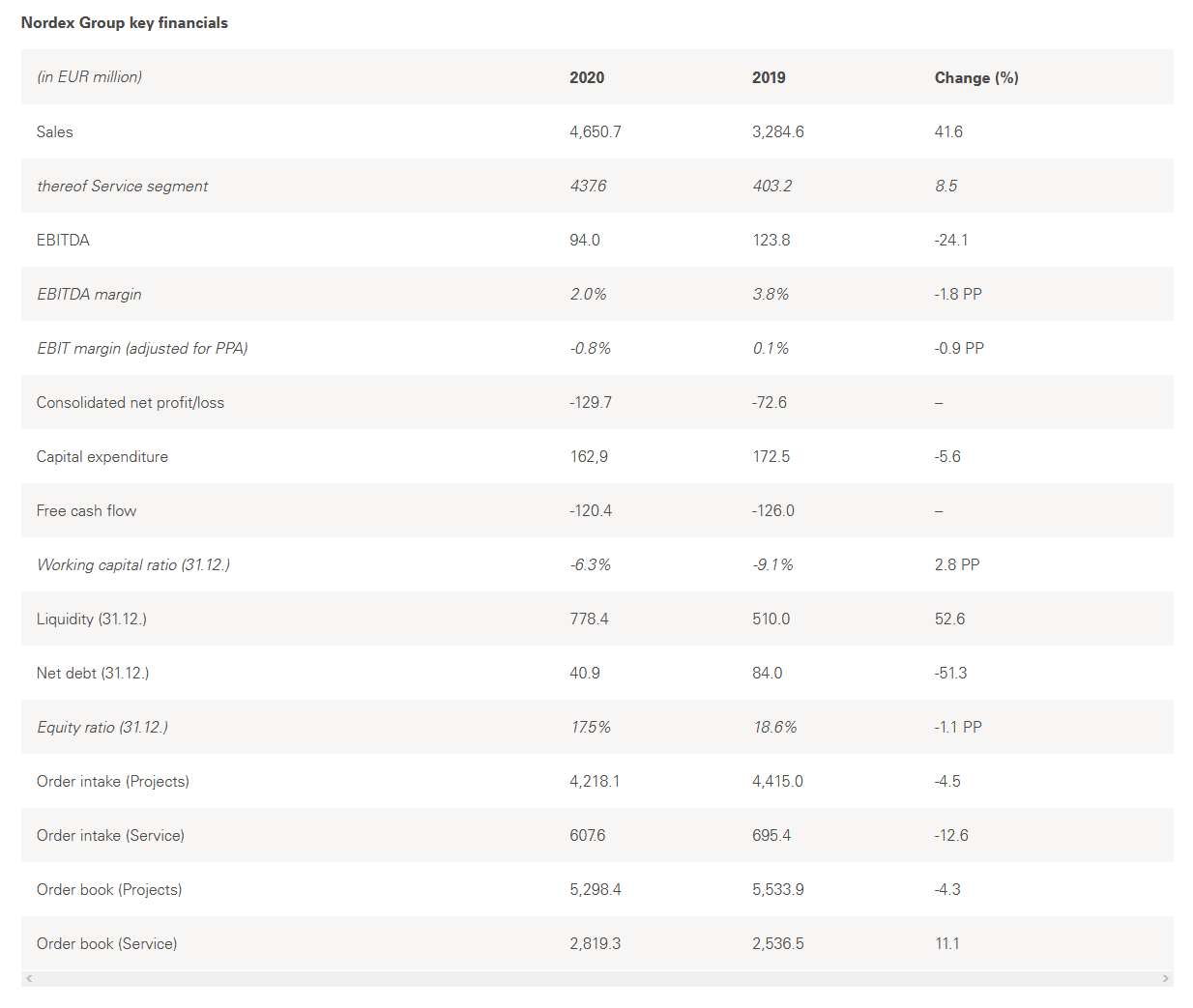Select the Order intake (Projects) label
Screen dimensions: 1193x1008
tap(113, 782)
